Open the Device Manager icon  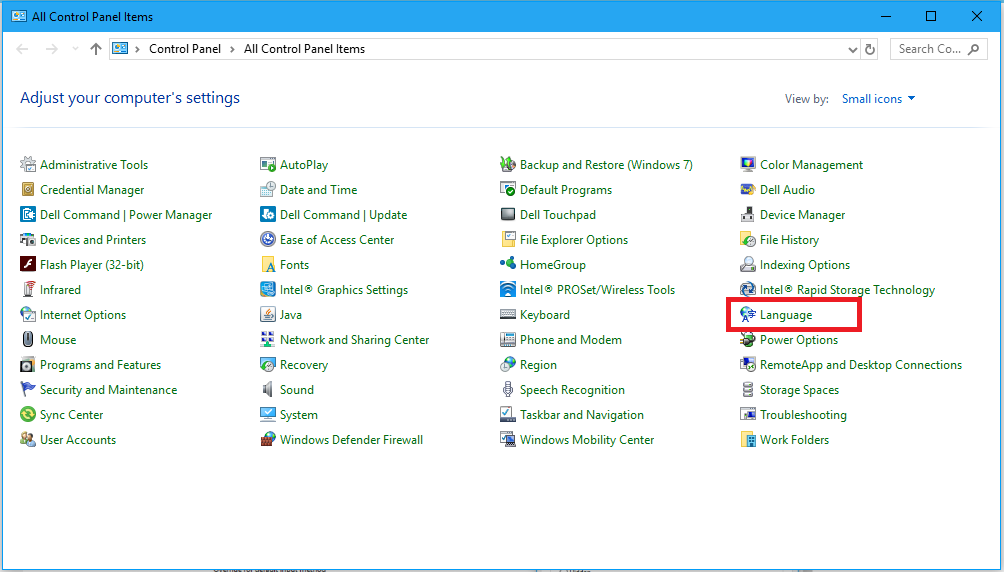pyautogui.click(x=748, y=215)
